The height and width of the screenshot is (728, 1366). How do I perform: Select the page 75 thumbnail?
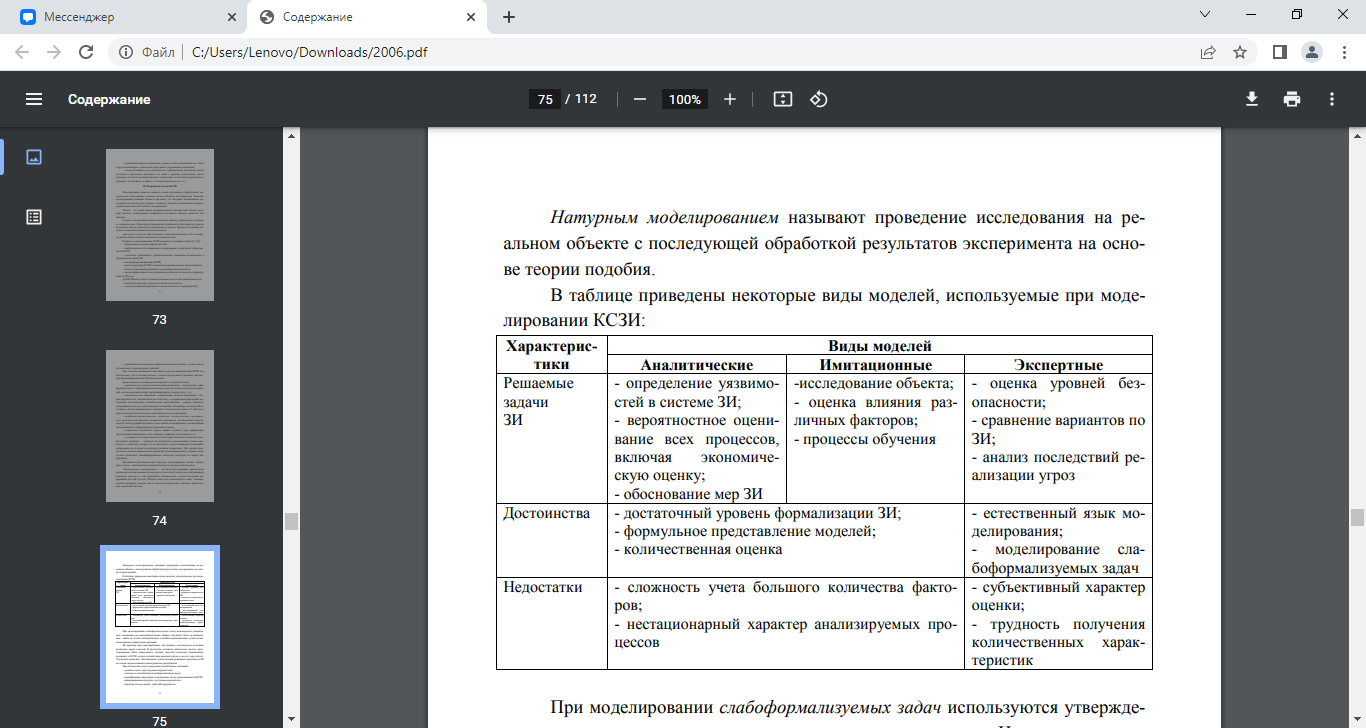[x=159, y=627]
